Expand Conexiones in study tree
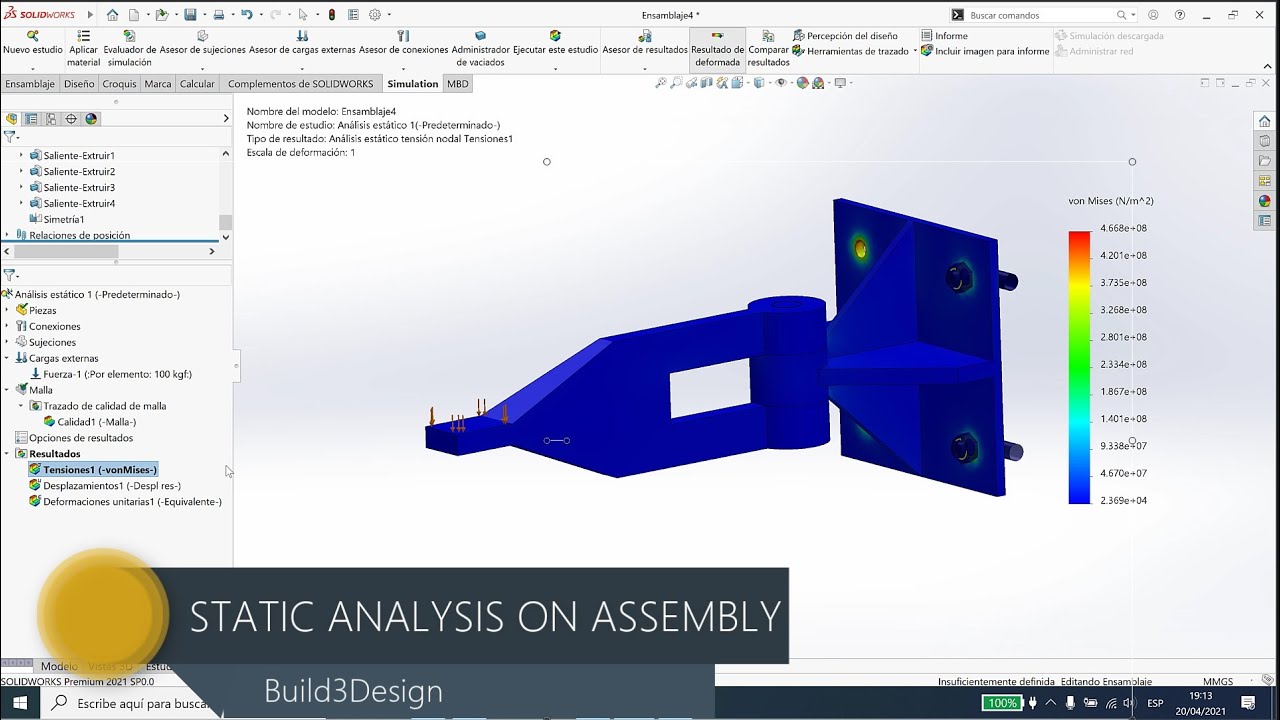This screenshot has height=720, width=1280. coord(7,326)
